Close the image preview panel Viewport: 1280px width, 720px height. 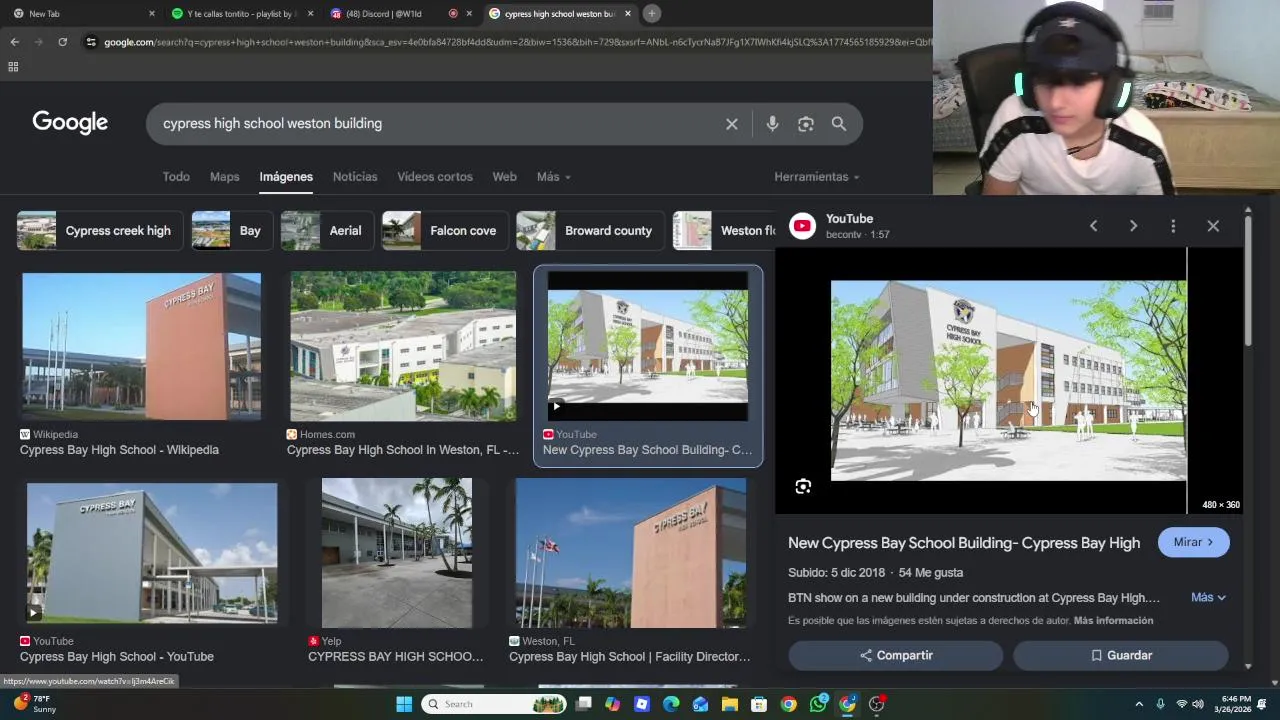1213,226
